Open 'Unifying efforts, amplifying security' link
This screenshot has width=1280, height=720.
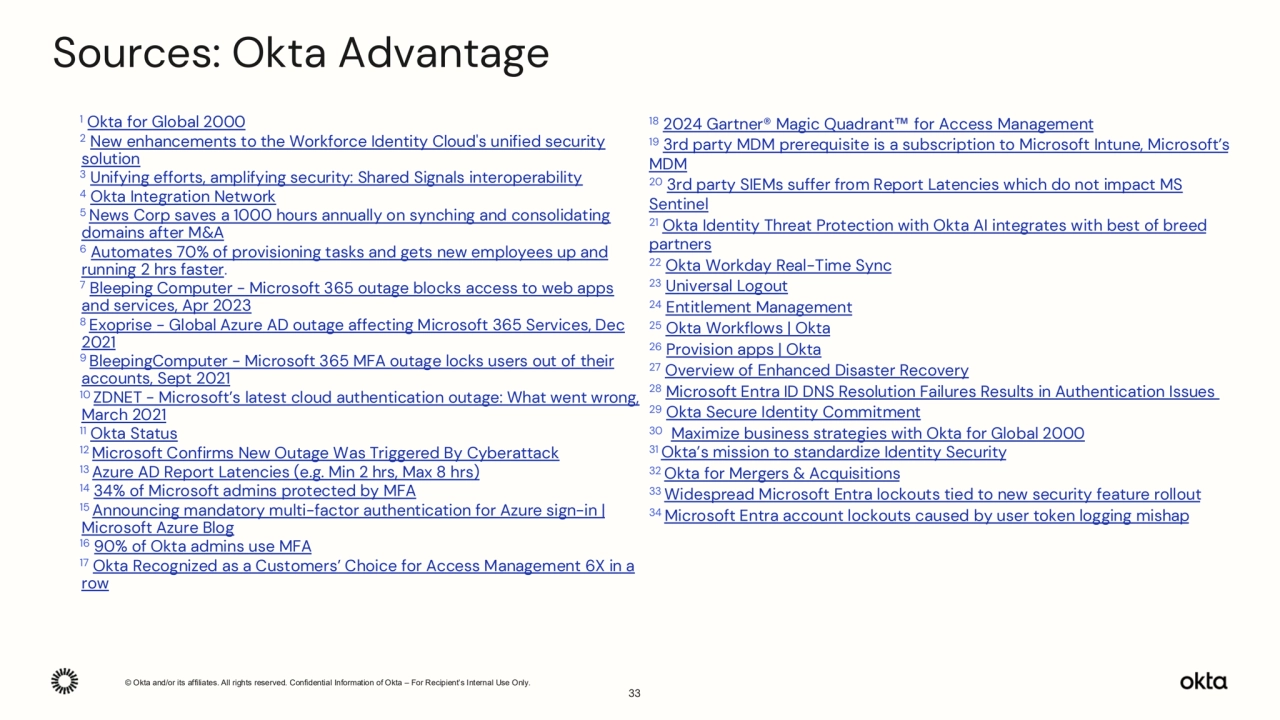tap(336, 177)
